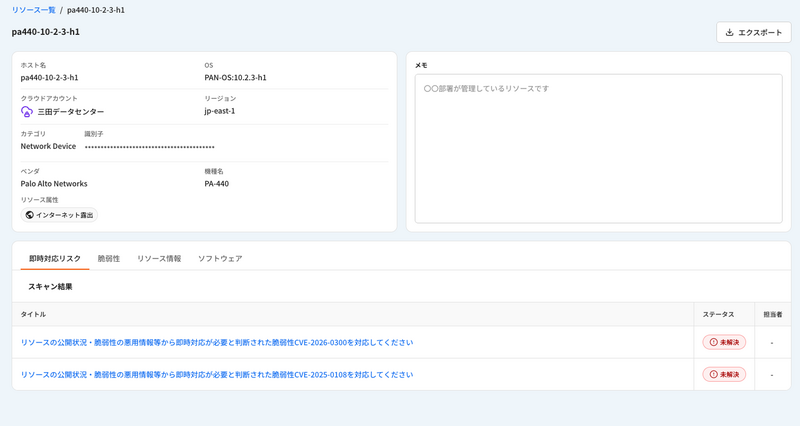Click the Network Device category value
This screenshot has width=800, height=426.
[x=48, y=146]
